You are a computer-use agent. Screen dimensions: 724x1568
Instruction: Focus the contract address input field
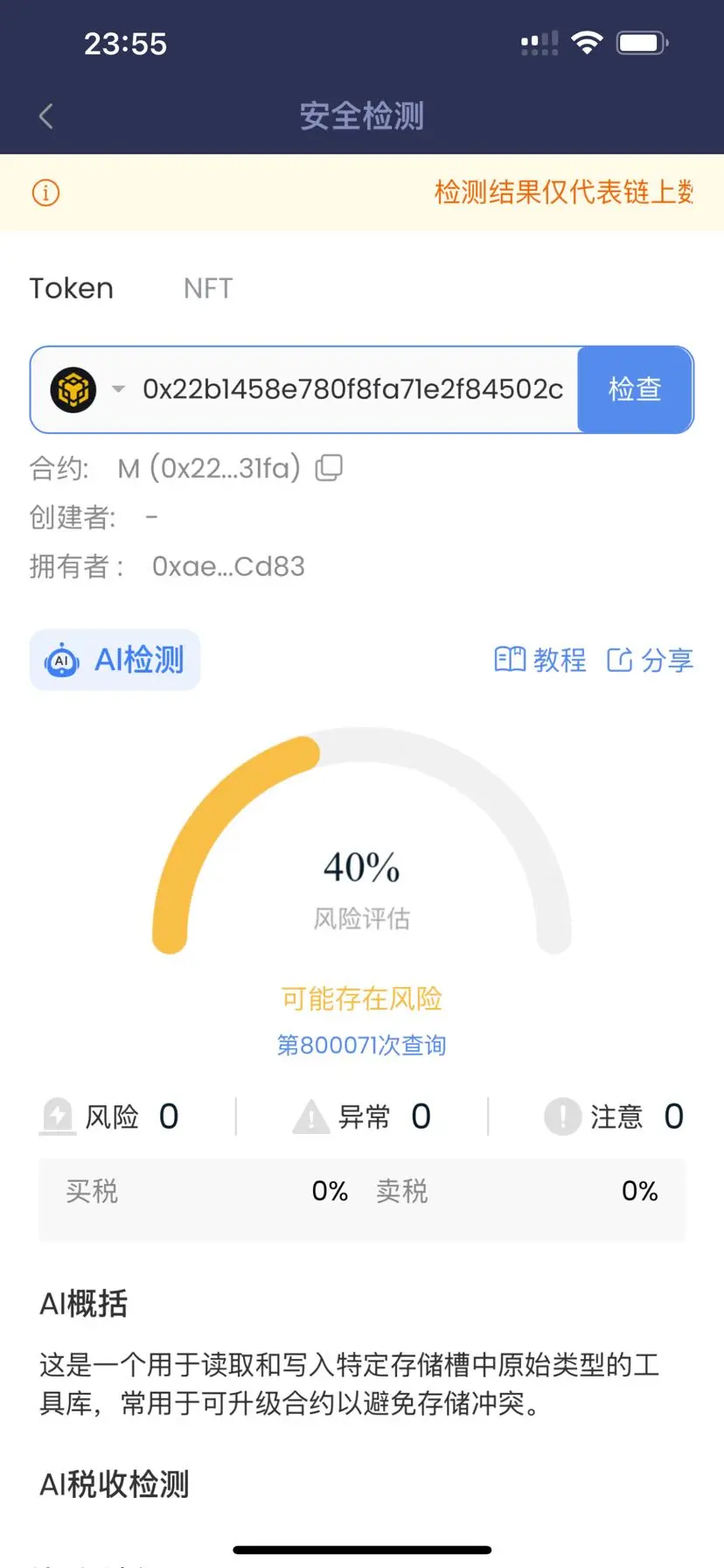(352, 389)
